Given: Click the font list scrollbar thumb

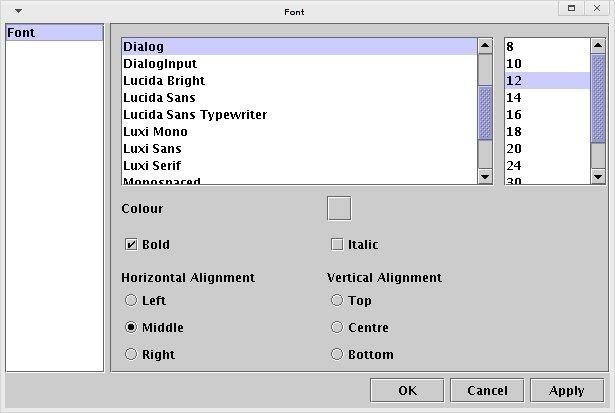Looking at the screenshot, I should click(x=485, y=112).
